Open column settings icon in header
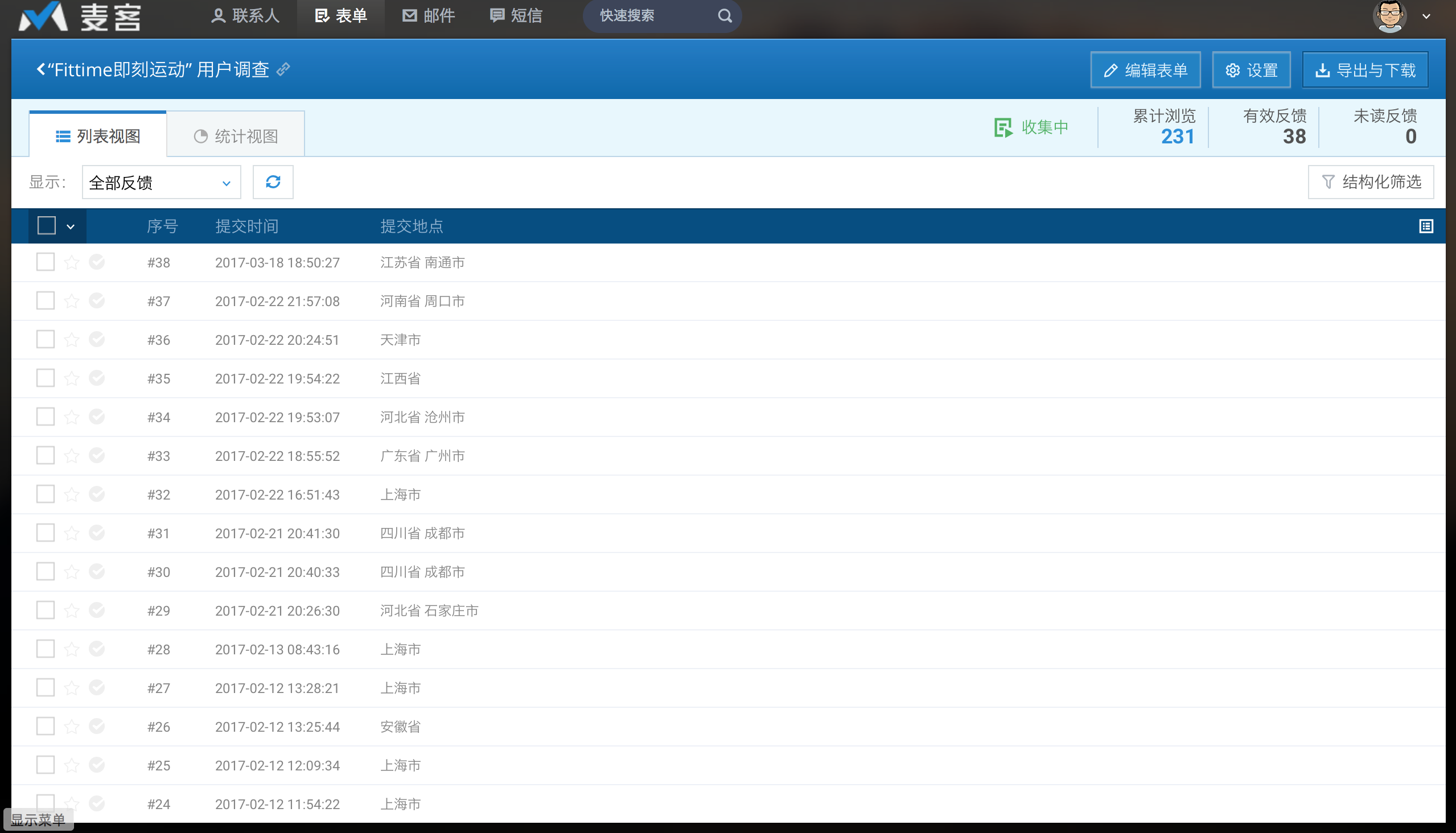1456x833 pixels. coord(1426,226)
